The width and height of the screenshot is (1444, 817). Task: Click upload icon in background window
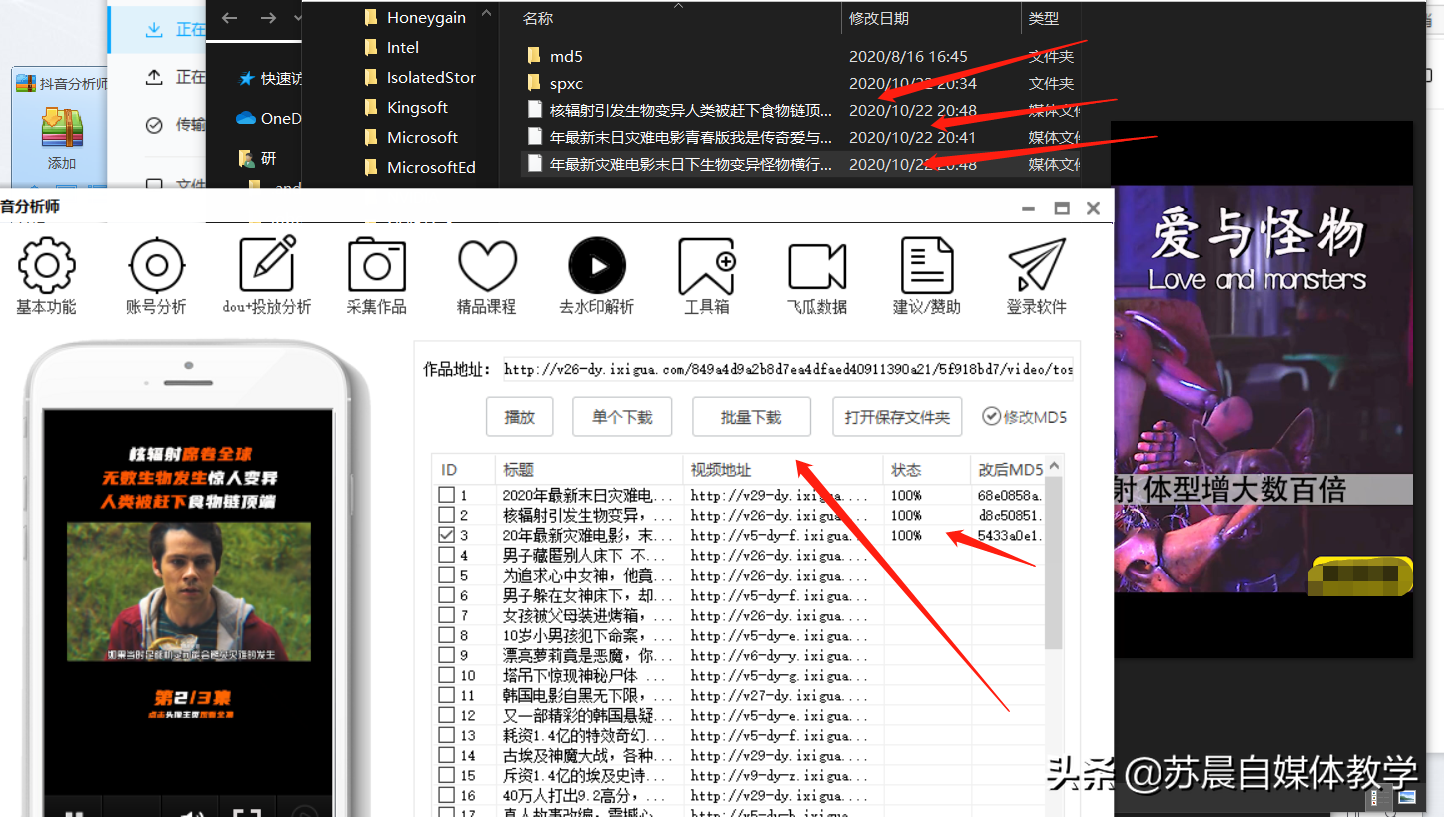pos(154,77)
